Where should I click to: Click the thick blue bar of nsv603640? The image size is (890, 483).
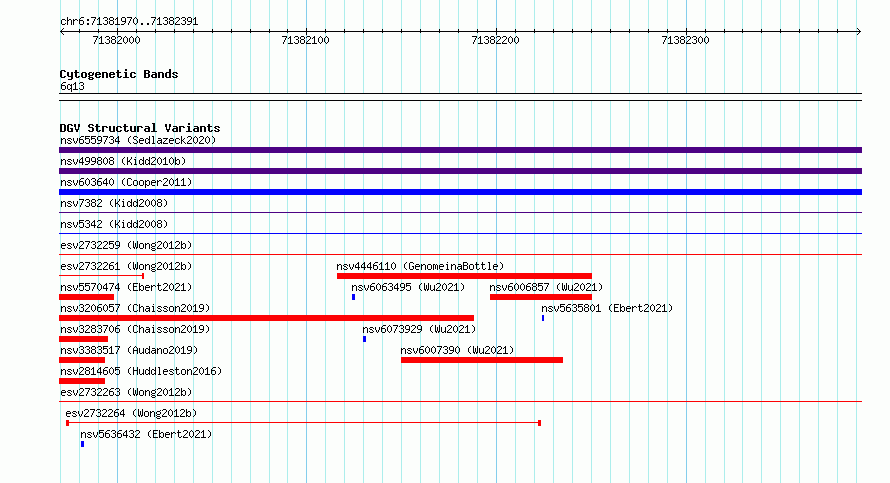tap(460, 192)
